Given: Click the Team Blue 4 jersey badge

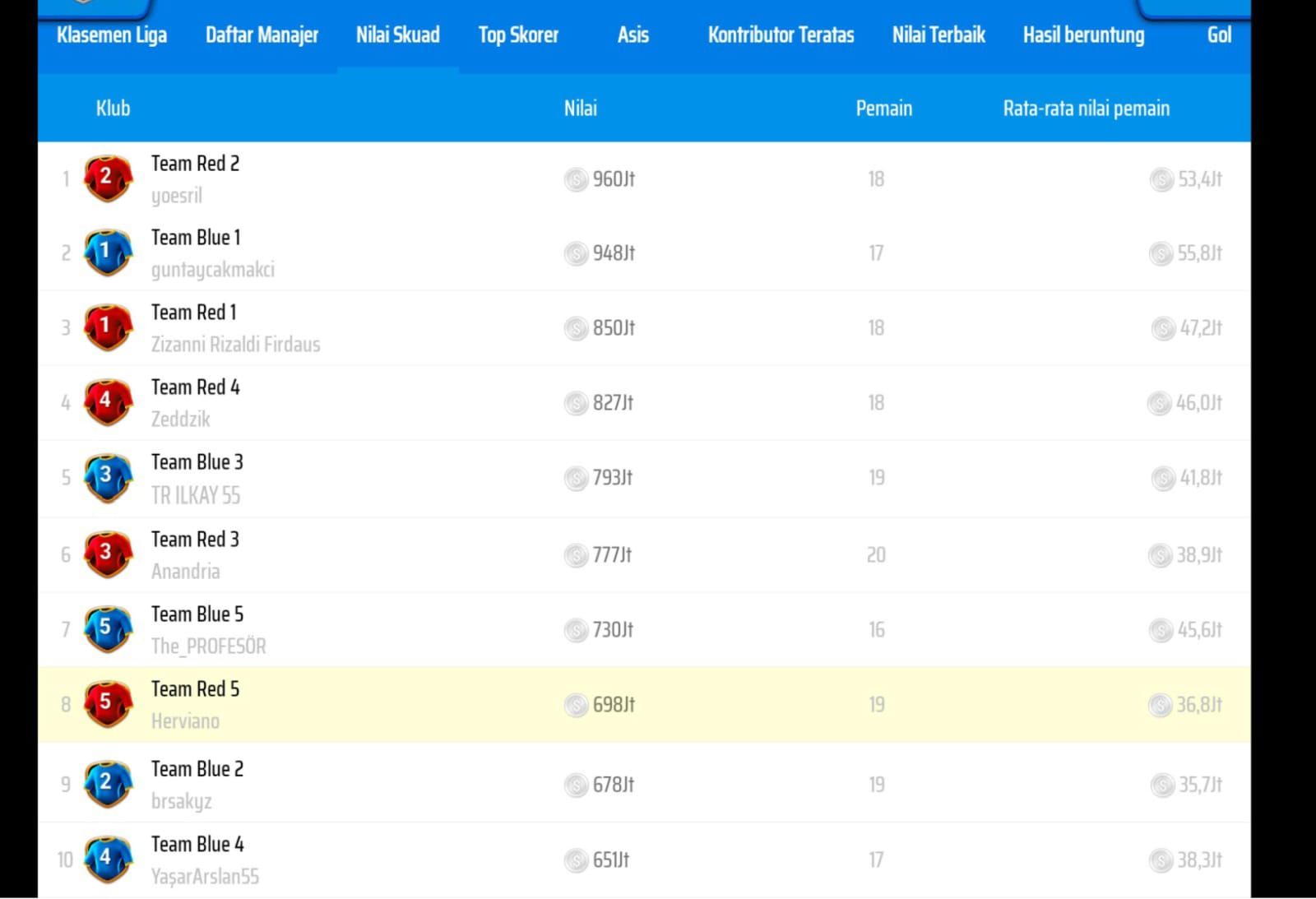Looking at the screenshot, I should coord(108,860).
